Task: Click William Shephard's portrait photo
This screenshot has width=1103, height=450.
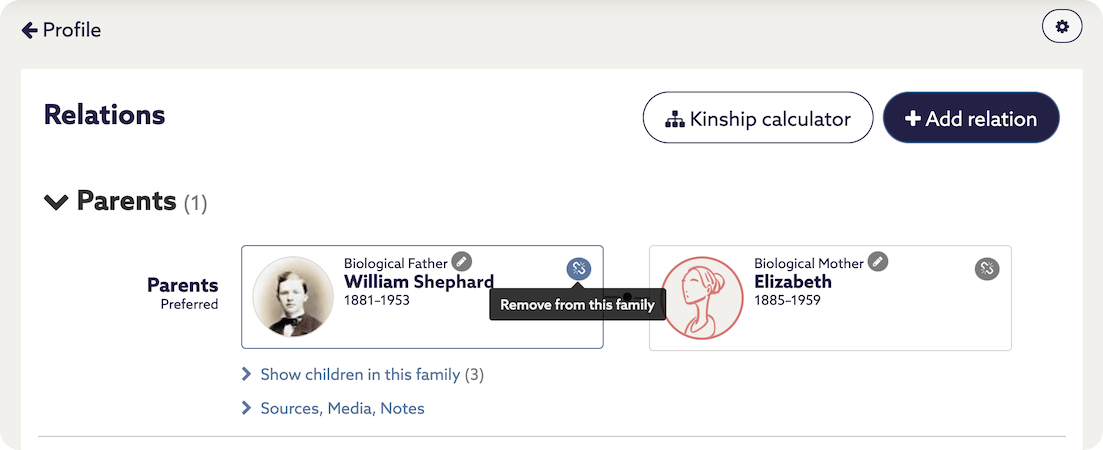Action: pos(292,296)
